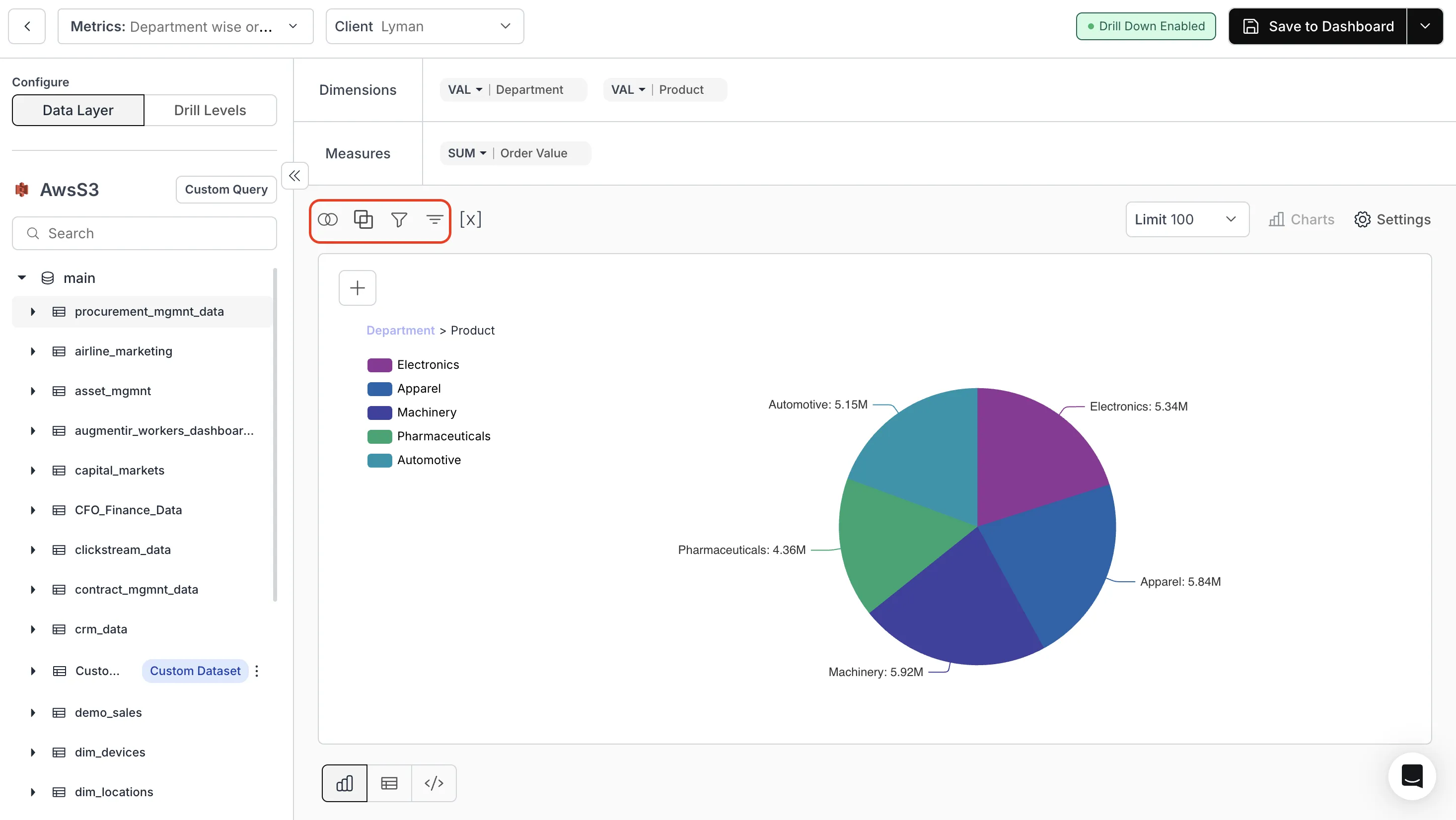Image resolution: width=1456 pixels, height=820 pixels.
Task: Expand the procurement_mgmnt_data table
Action: pos(33,311)
